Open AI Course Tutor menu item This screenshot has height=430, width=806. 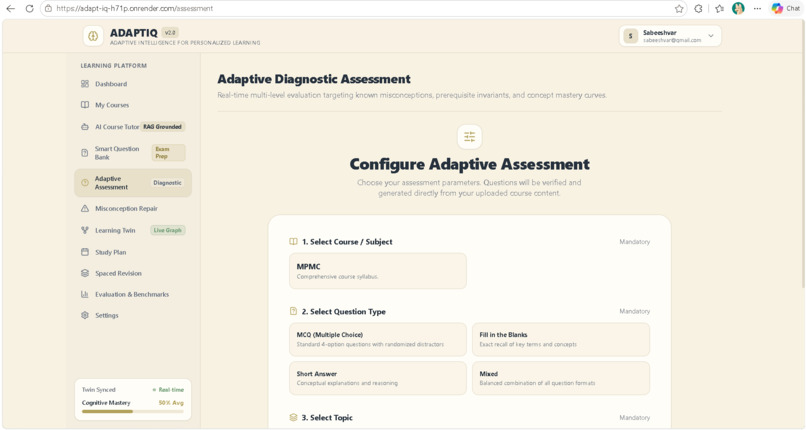[x=133, y=126]
